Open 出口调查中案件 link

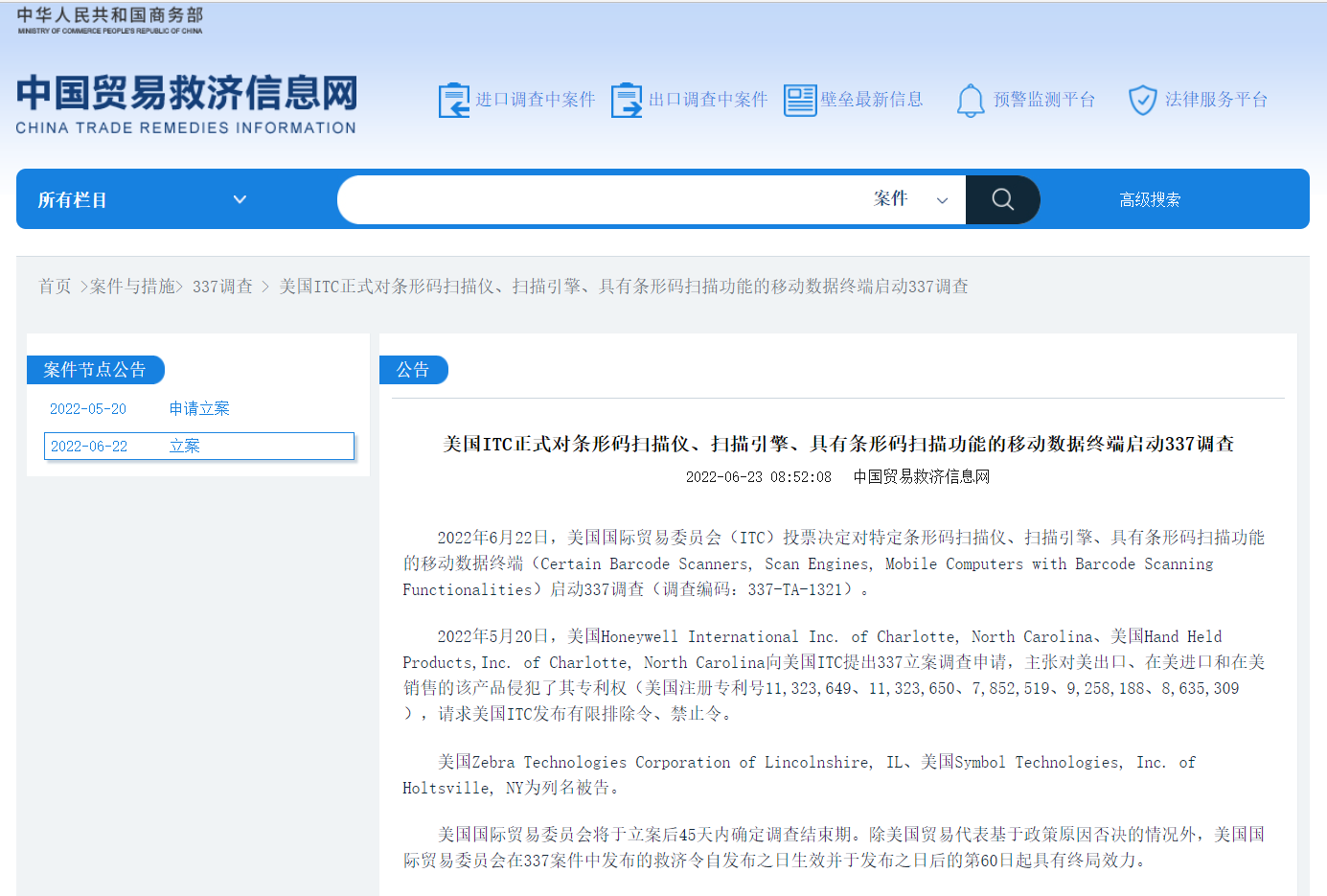pyautogui.click(x=708, y=100)
